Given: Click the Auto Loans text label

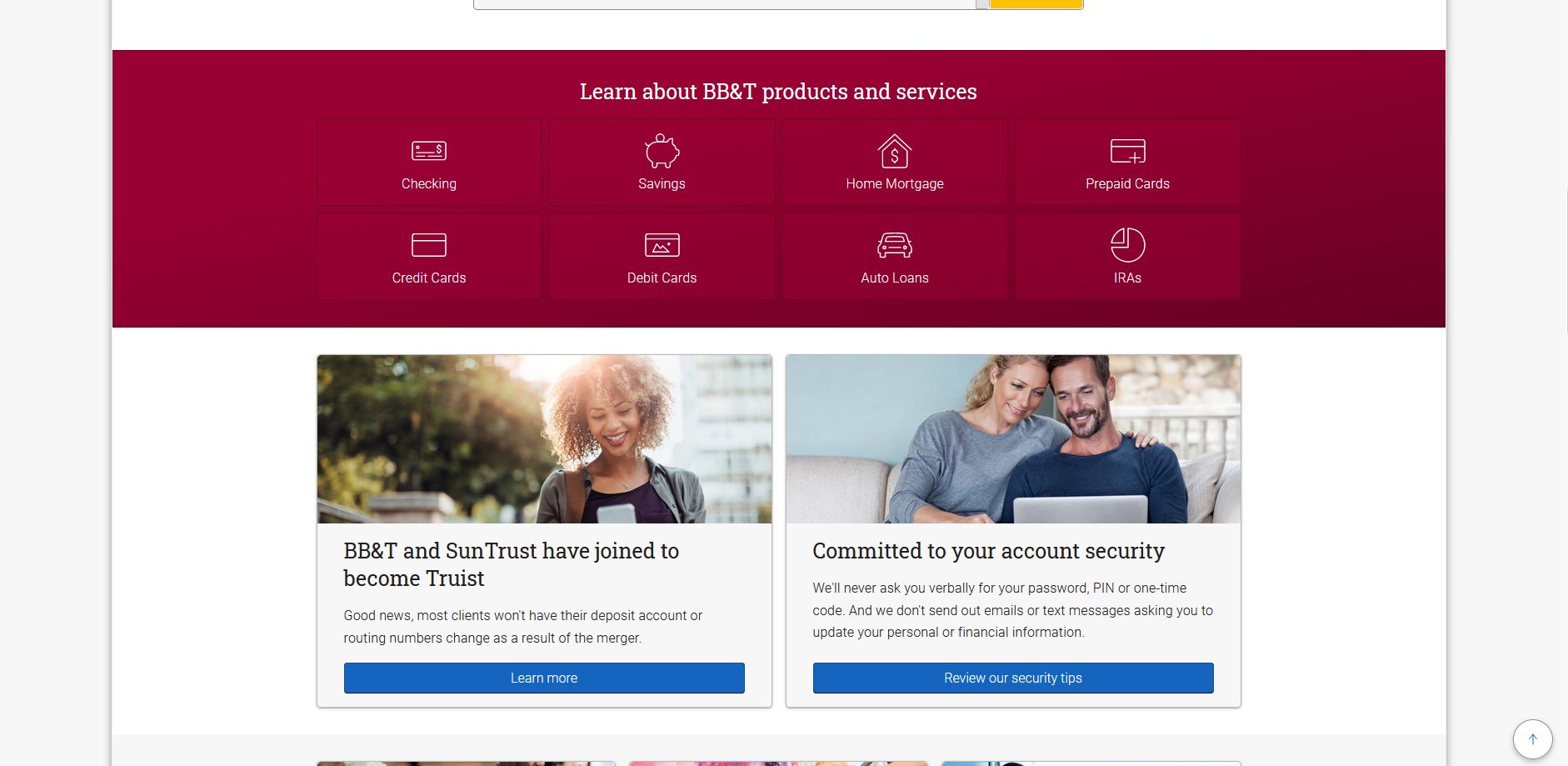Looking at the screenshot, I should [895, 278].
